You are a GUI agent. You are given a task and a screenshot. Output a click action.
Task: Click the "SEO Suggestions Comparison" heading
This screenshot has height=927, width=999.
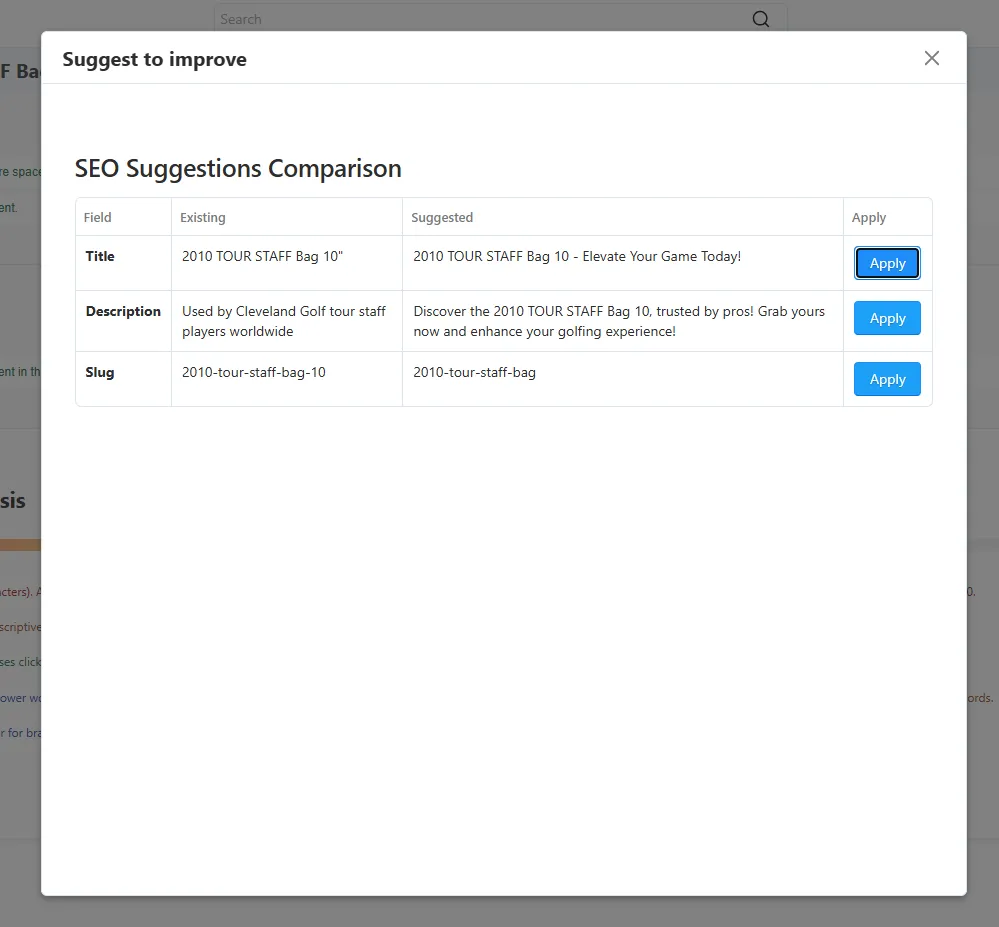click(238, 168)
